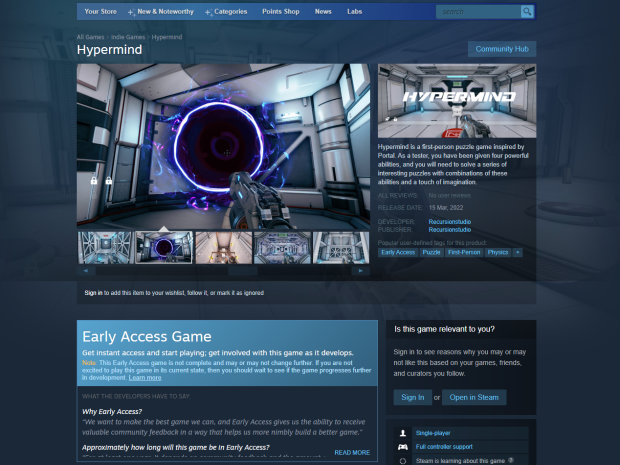Select the Physics tag
This screenshot has height=465, width=620.
point(498,252)
